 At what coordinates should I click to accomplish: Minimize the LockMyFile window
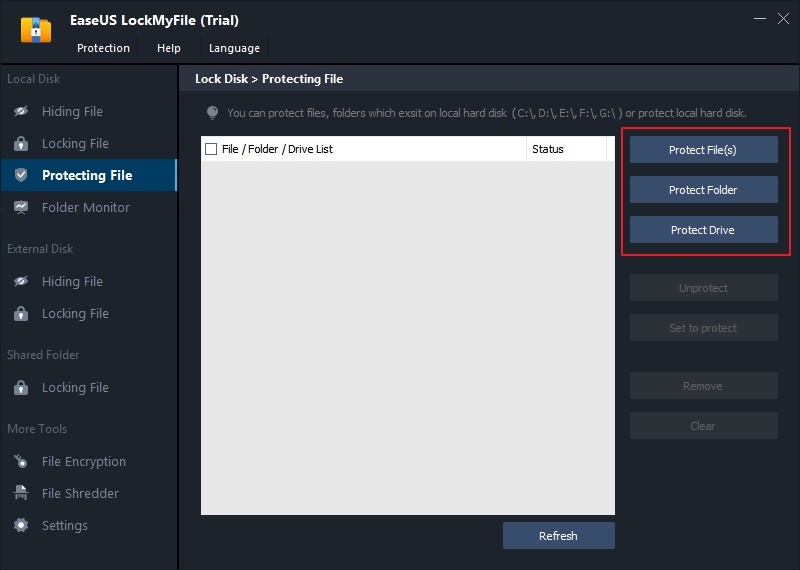click(760, 19)
